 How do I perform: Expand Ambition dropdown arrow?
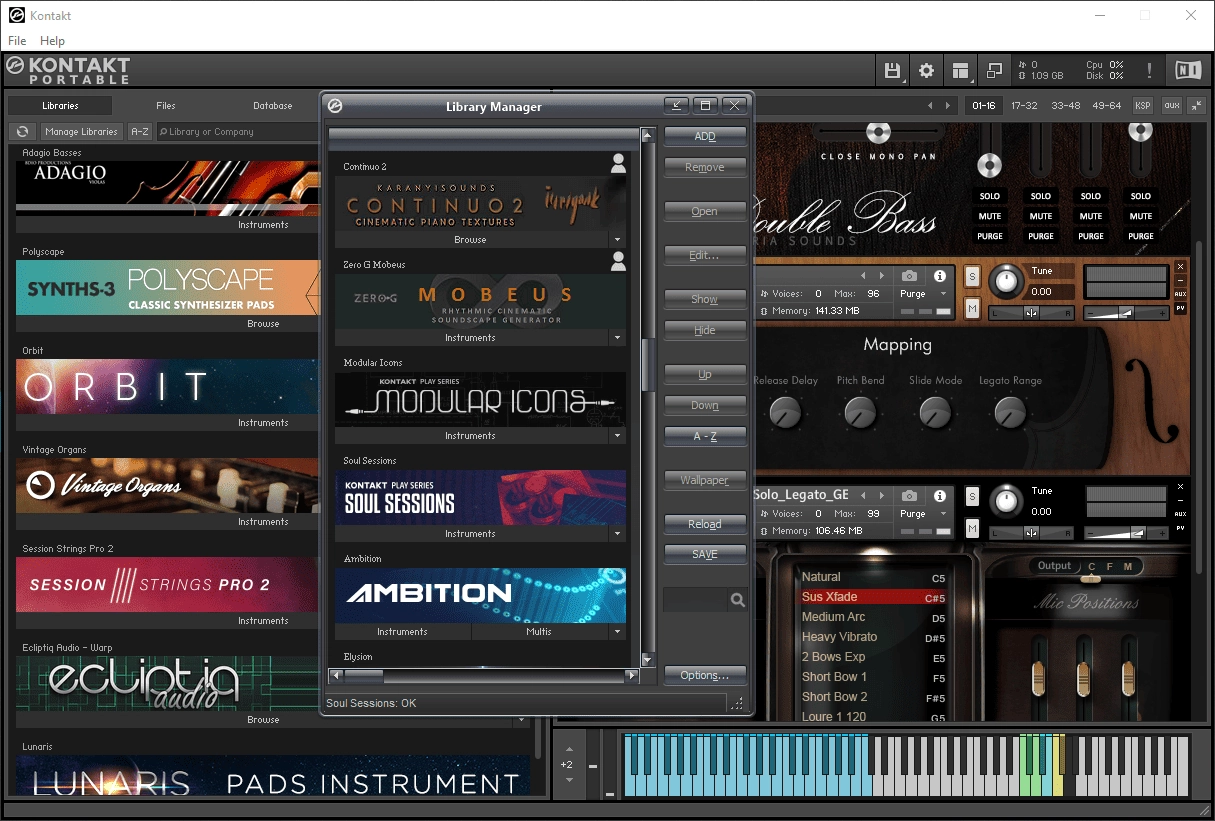(617, 632)
